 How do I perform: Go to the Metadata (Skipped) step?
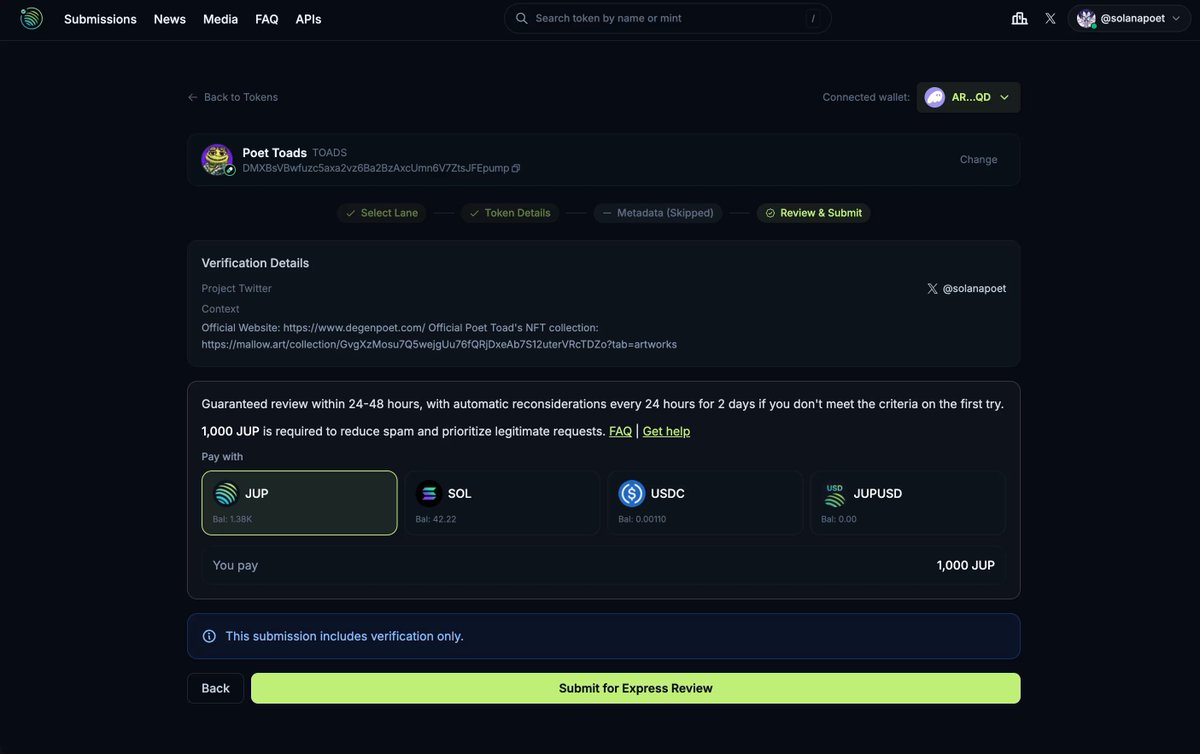coord(658,213)
